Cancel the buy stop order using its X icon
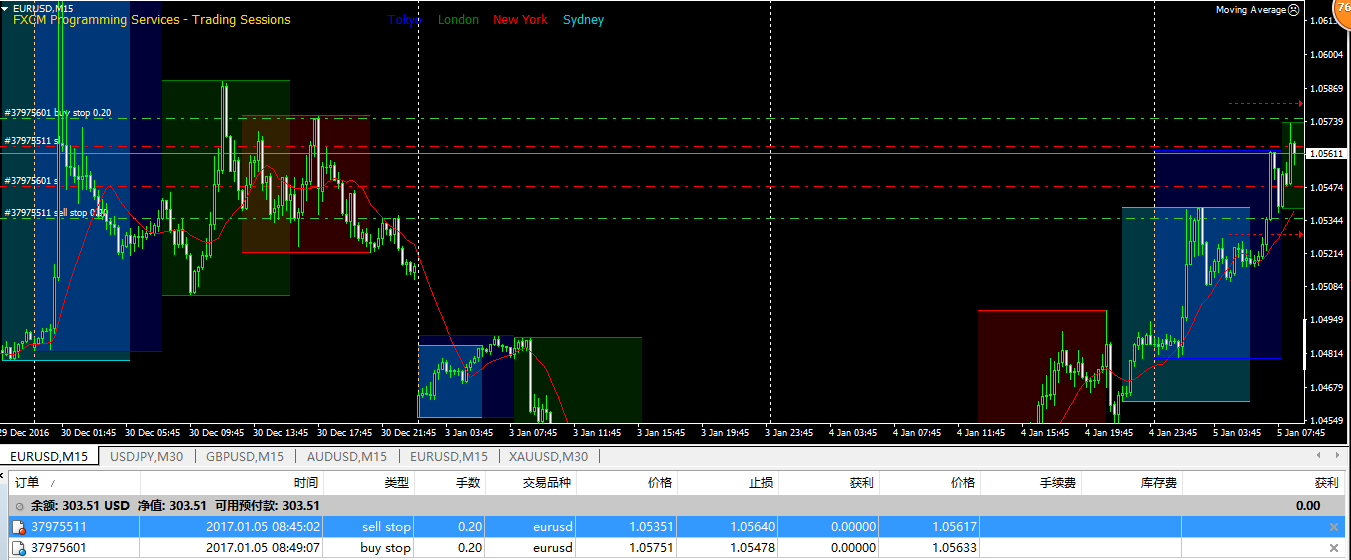 click(1332, 548)
